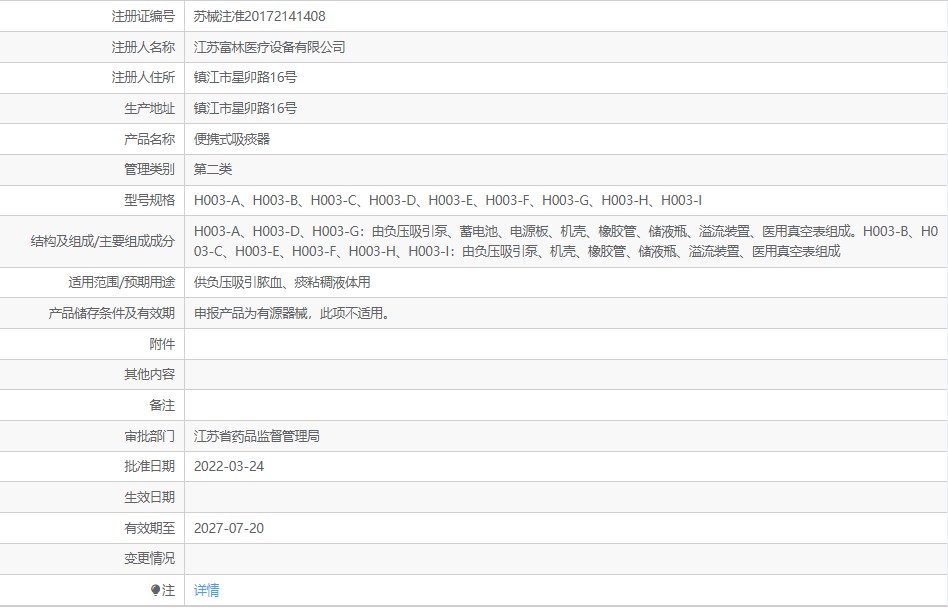
Task: Select registration number 苏械注准20172141408
Action: click(259, 16)
